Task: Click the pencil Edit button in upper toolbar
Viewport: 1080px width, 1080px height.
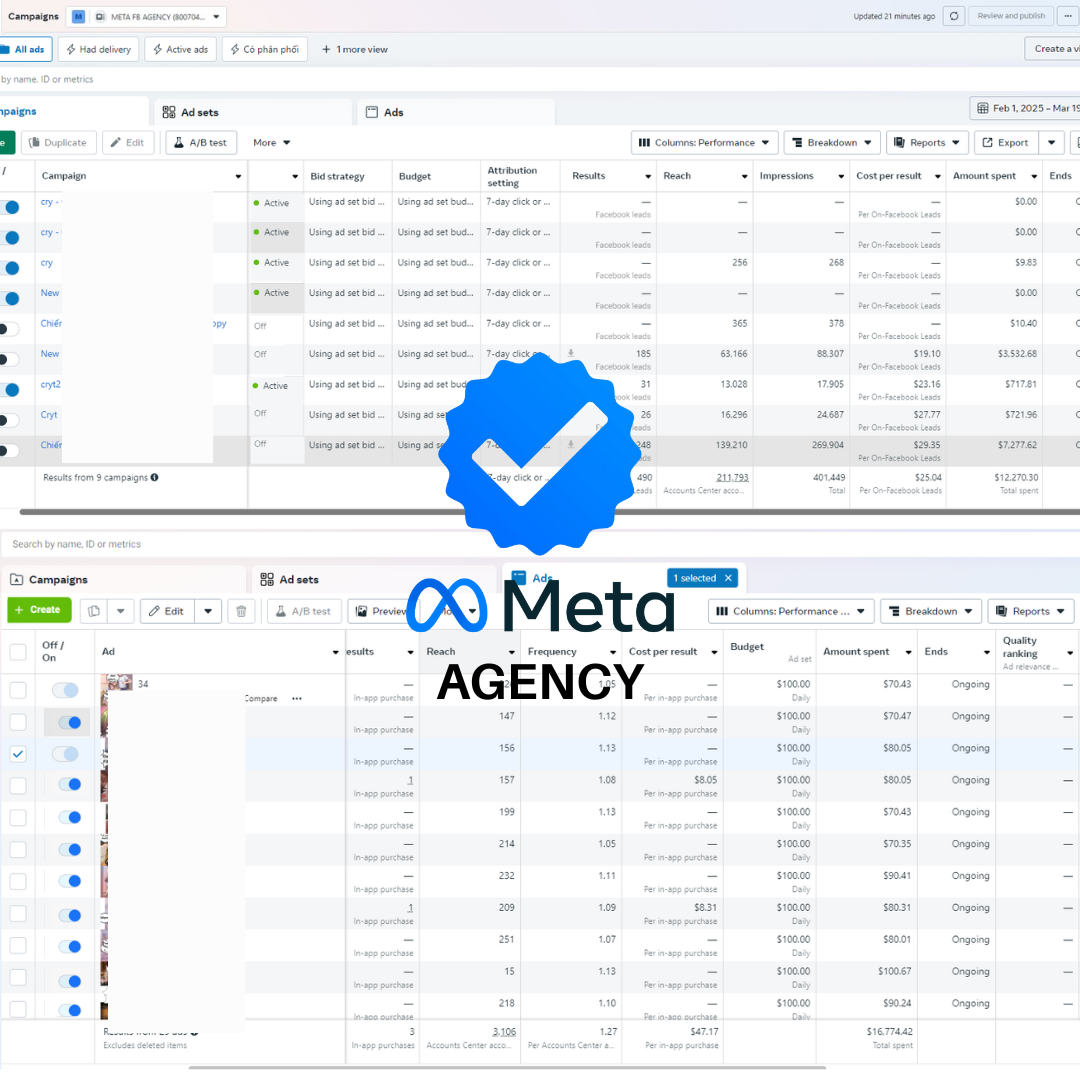Action: click(127, 143)
